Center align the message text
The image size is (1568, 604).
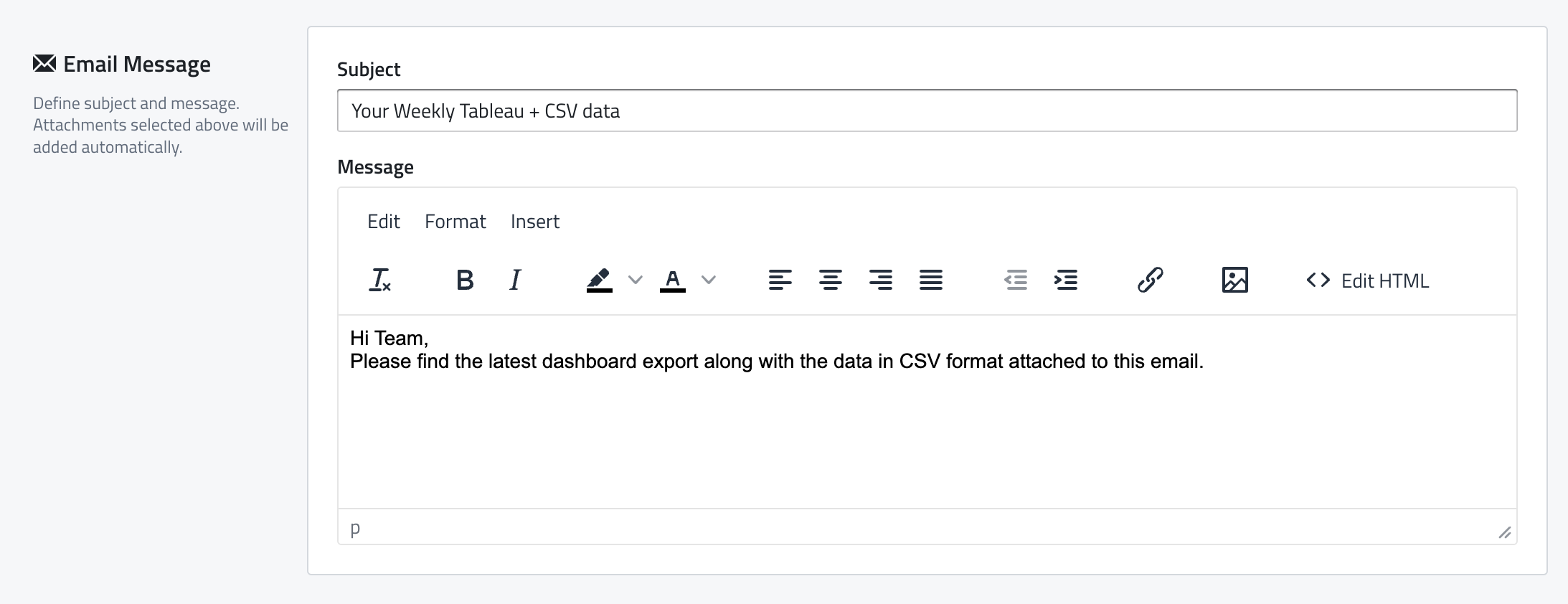pos(830,280)
